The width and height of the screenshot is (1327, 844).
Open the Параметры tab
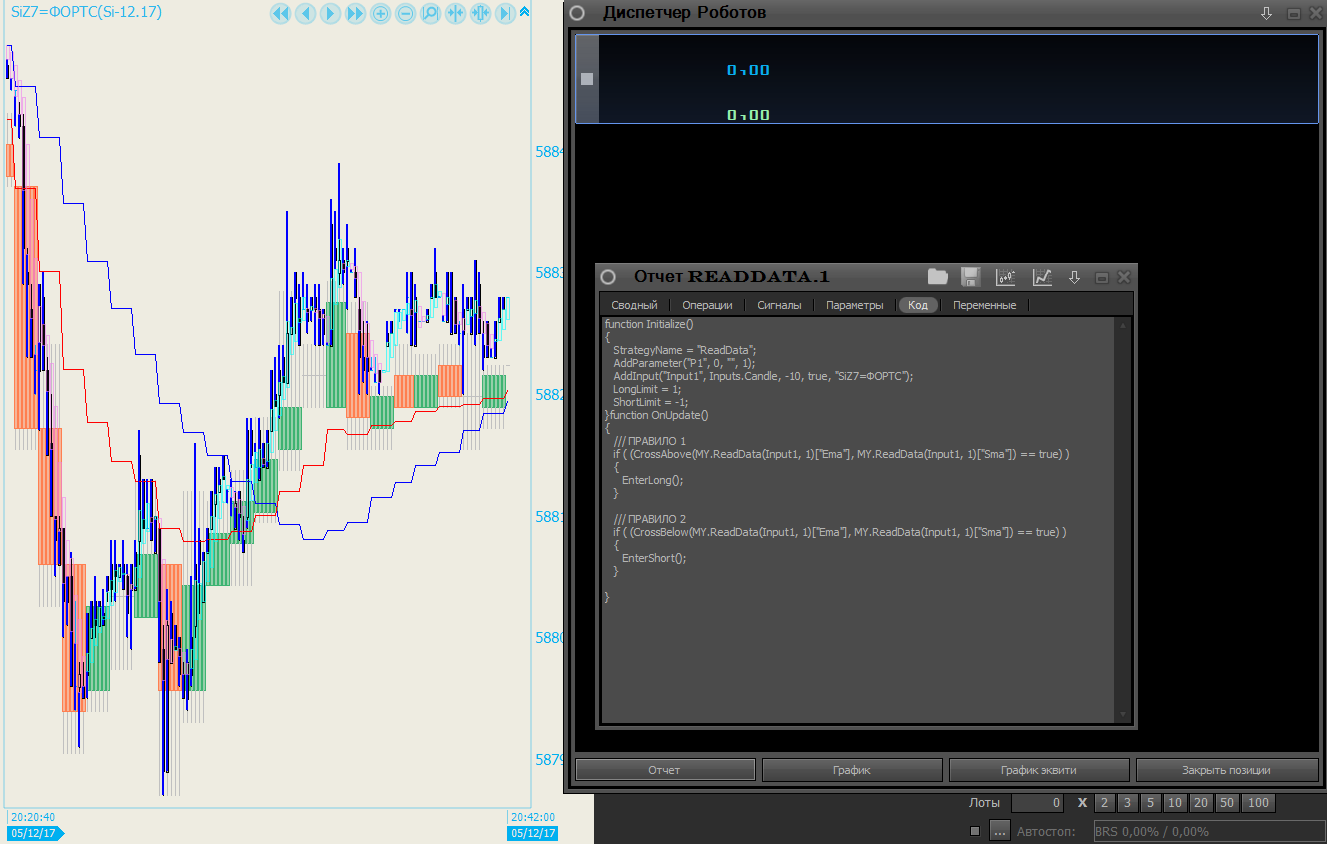click(854, 305)
